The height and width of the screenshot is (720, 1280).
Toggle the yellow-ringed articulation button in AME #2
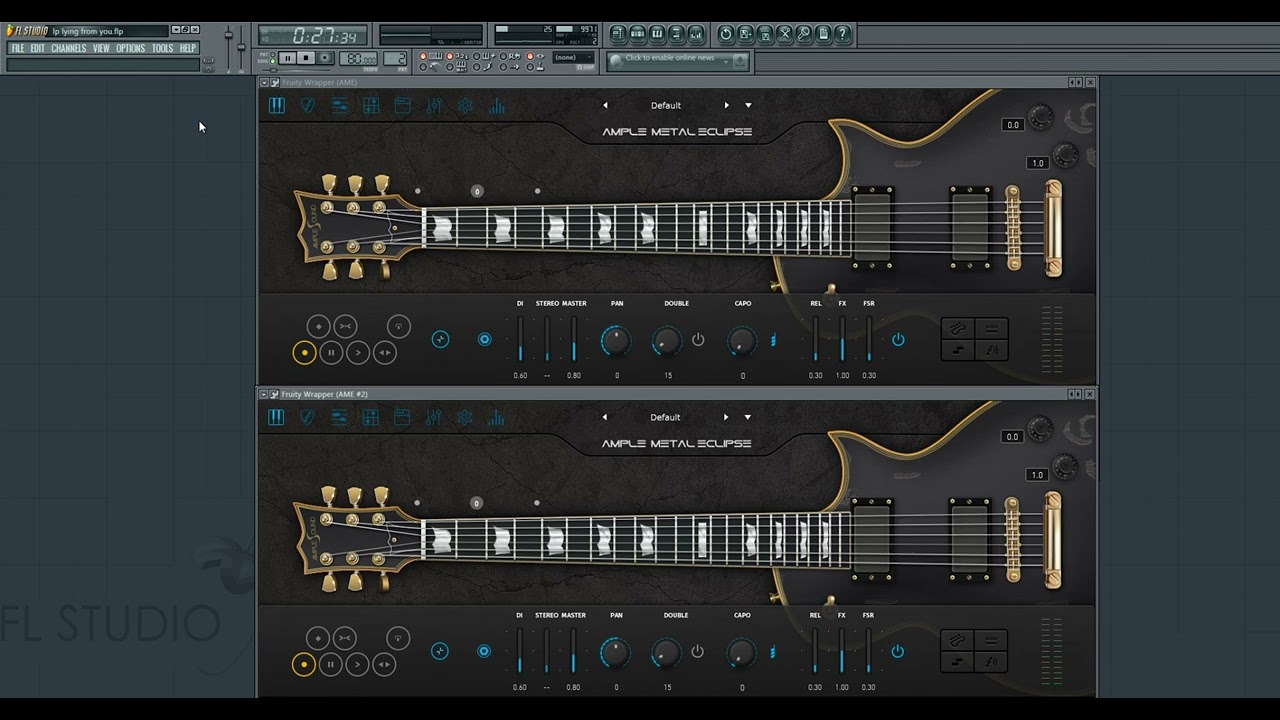304,664
